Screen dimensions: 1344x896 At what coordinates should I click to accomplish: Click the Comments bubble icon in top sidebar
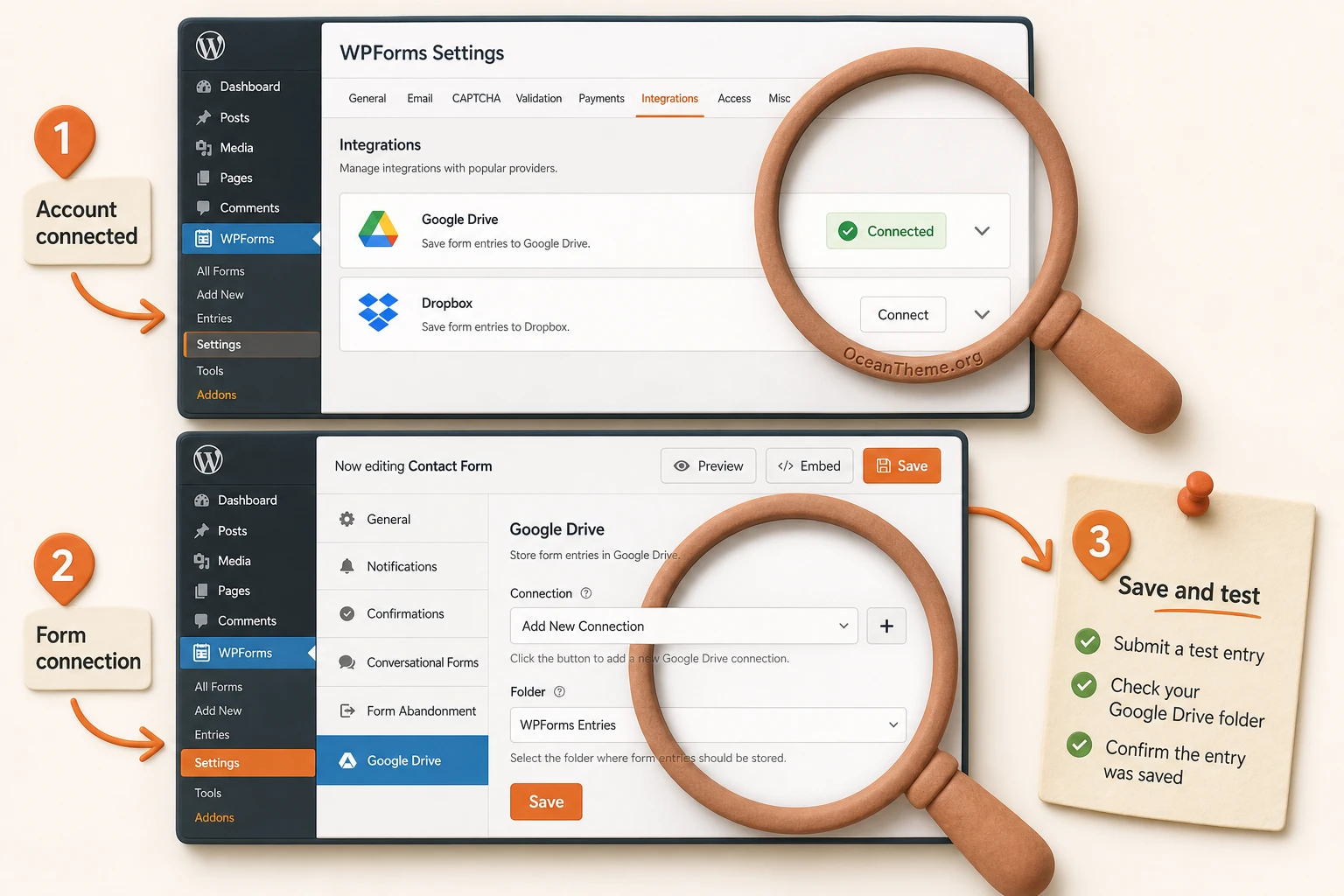tap(204, 207)
